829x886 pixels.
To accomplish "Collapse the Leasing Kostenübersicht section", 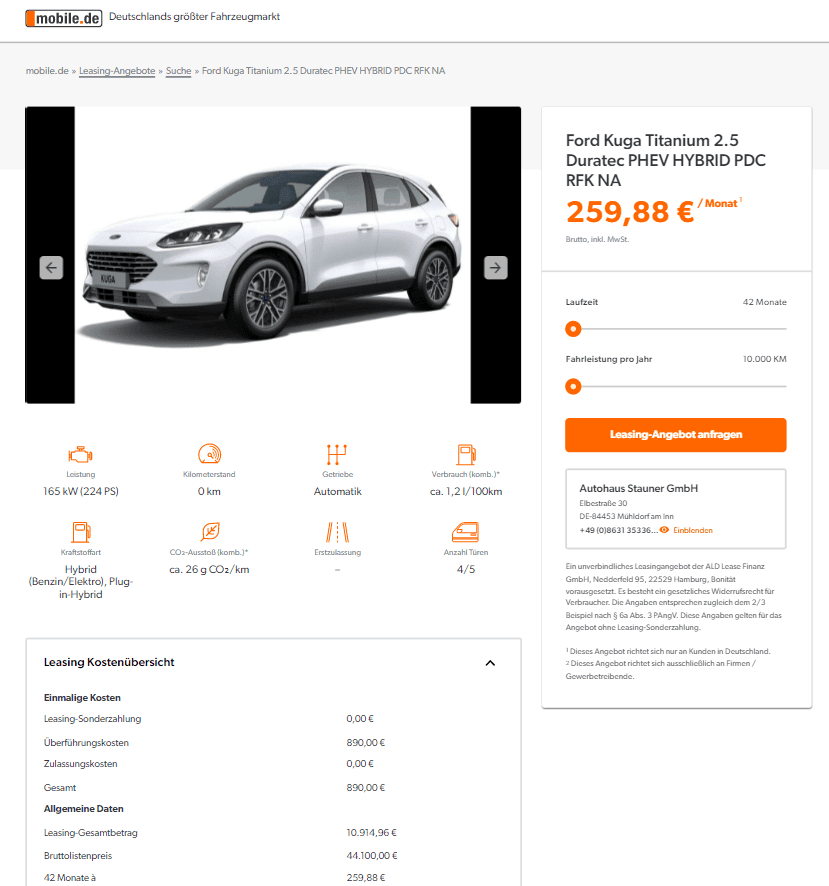I will coord(490,663).
